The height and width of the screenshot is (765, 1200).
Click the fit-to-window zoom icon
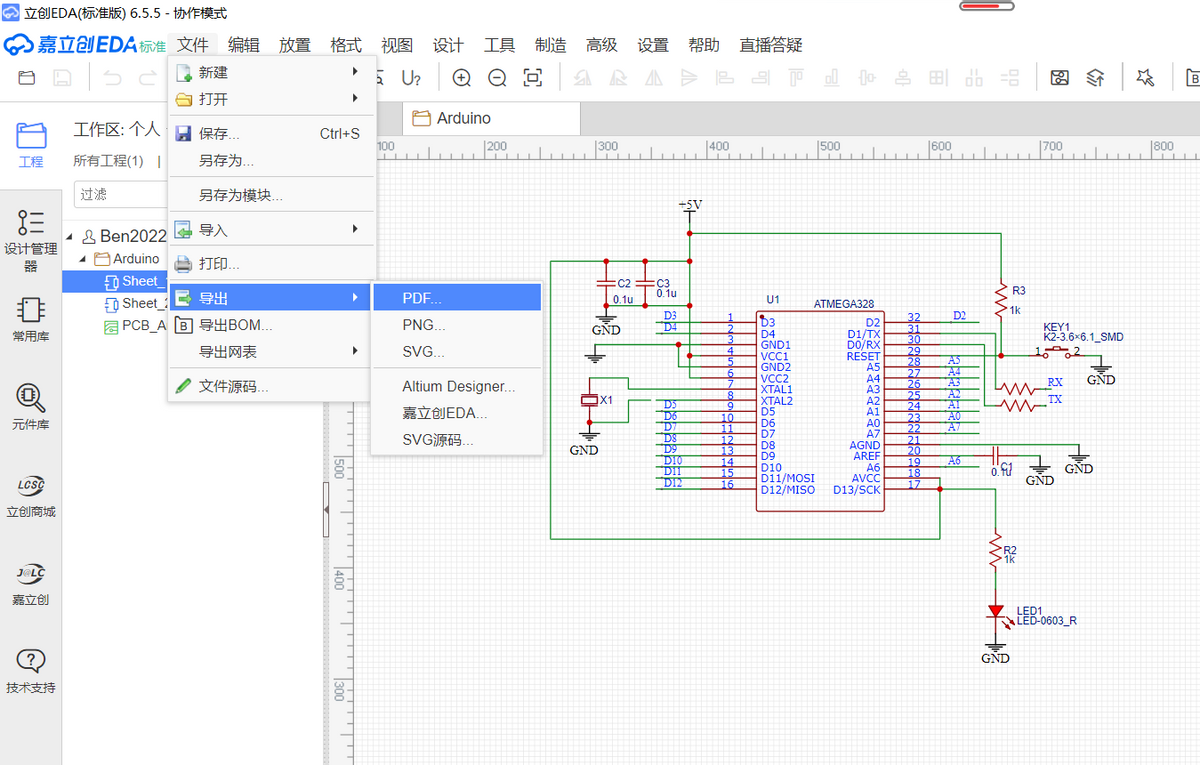pyautogui.click(x=533, y=78)
